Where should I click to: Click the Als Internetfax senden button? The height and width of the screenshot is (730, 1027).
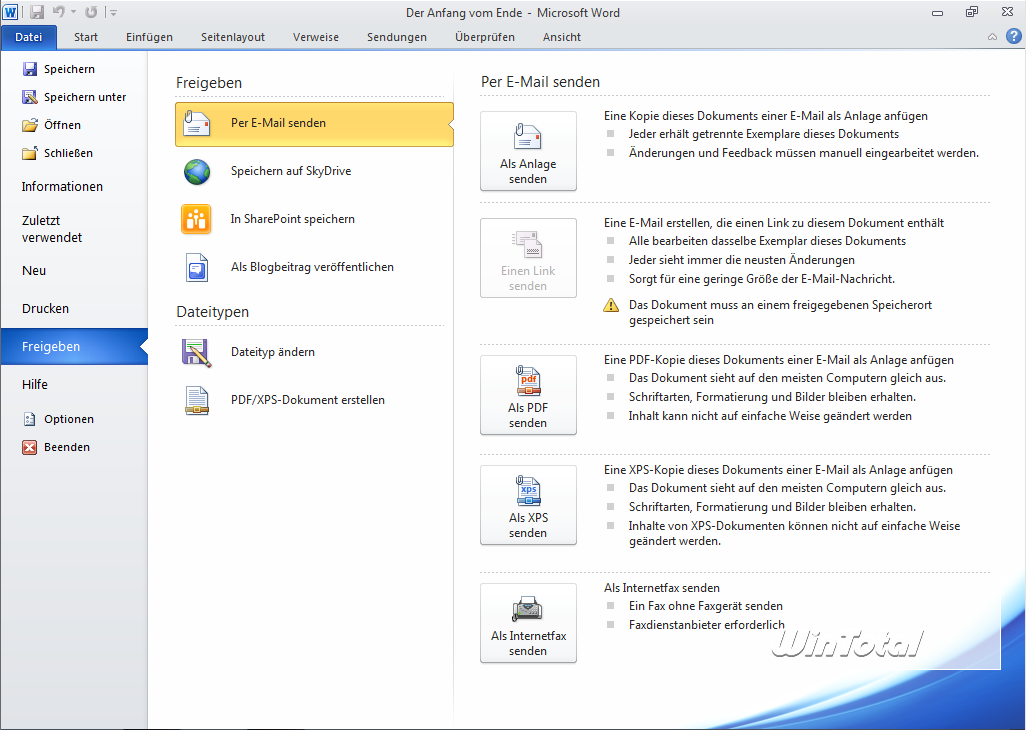(528, 623)
